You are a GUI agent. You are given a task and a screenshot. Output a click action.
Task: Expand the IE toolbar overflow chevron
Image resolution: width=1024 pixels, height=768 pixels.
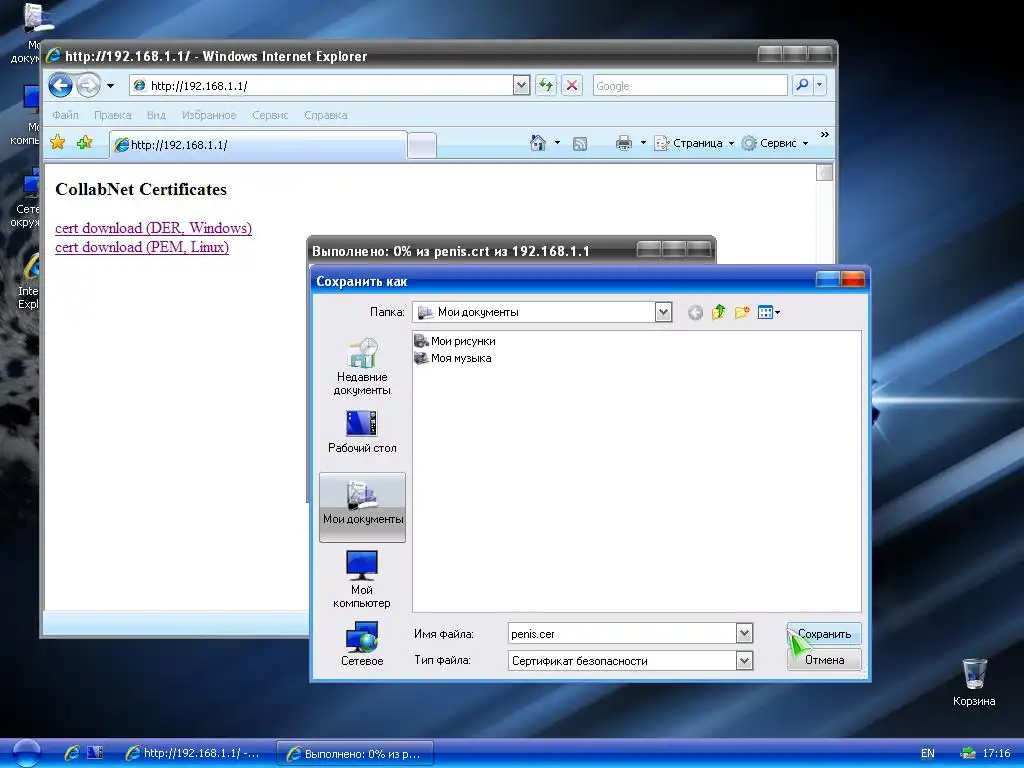click(824, 135)
